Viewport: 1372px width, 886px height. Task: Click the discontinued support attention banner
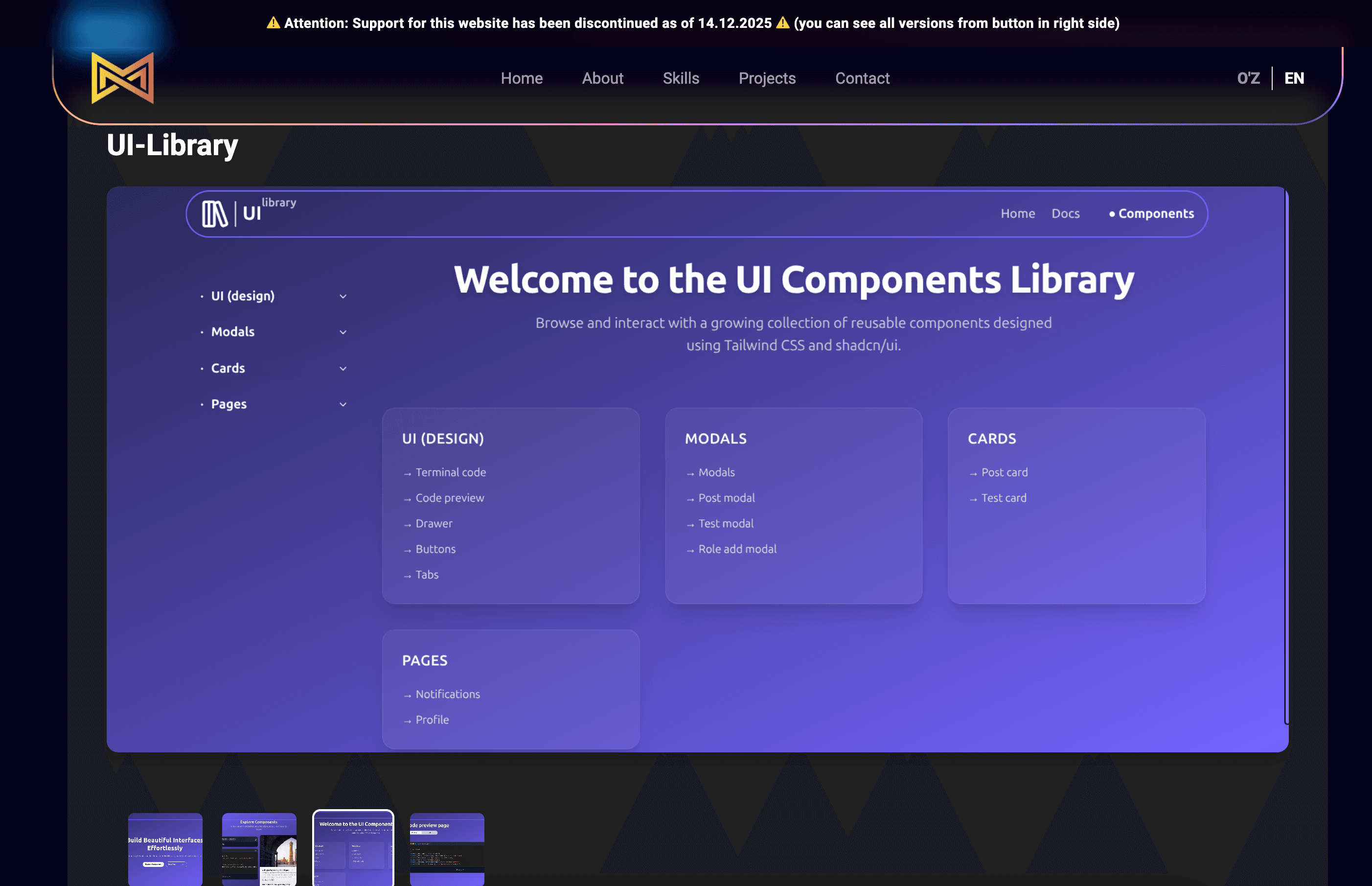coord(693,23)
